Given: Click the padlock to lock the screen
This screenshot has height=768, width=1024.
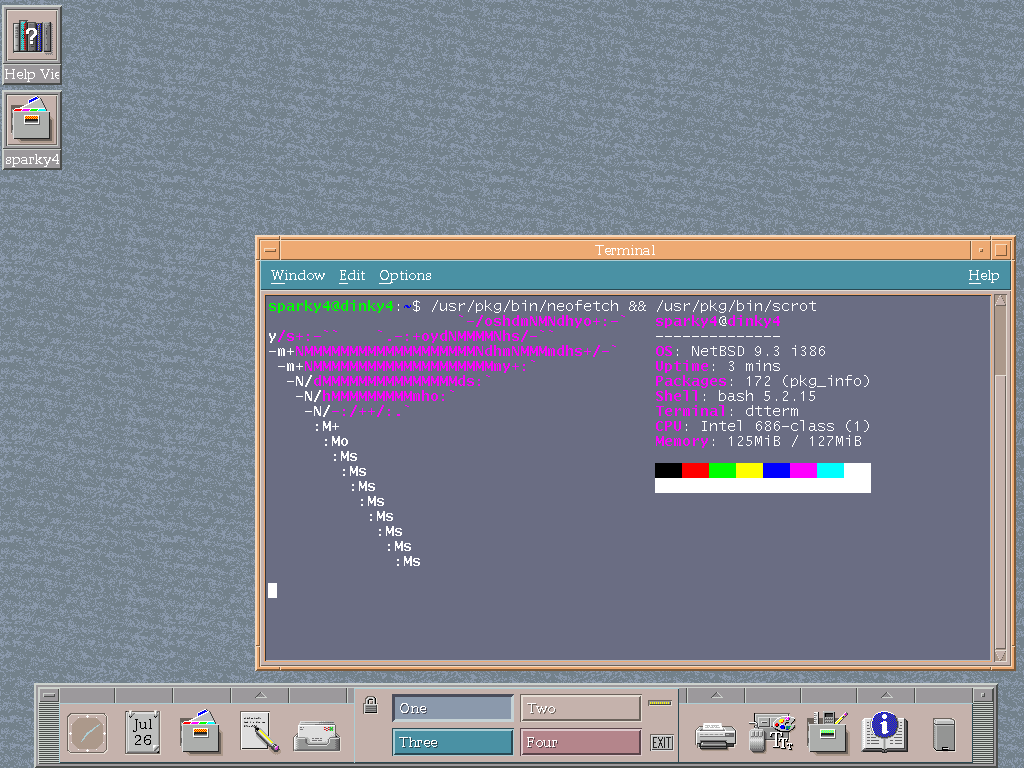Looking at the screenshot, I should (370, 706).
